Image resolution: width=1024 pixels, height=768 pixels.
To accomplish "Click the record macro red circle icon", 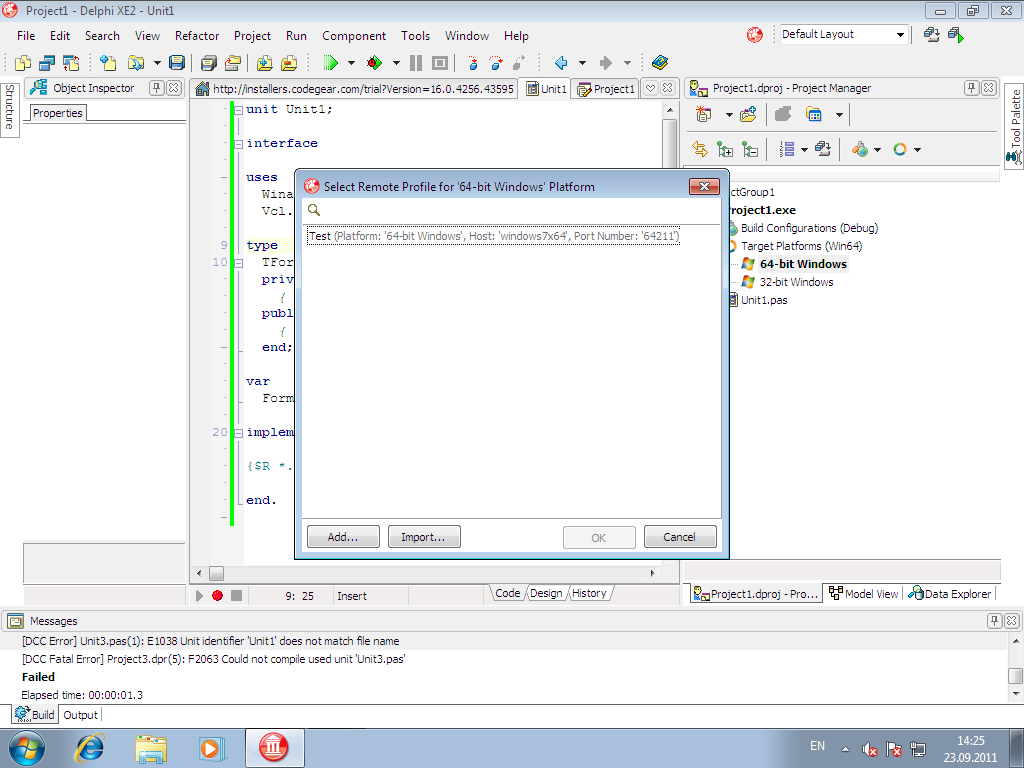I will tap(217, 596).
